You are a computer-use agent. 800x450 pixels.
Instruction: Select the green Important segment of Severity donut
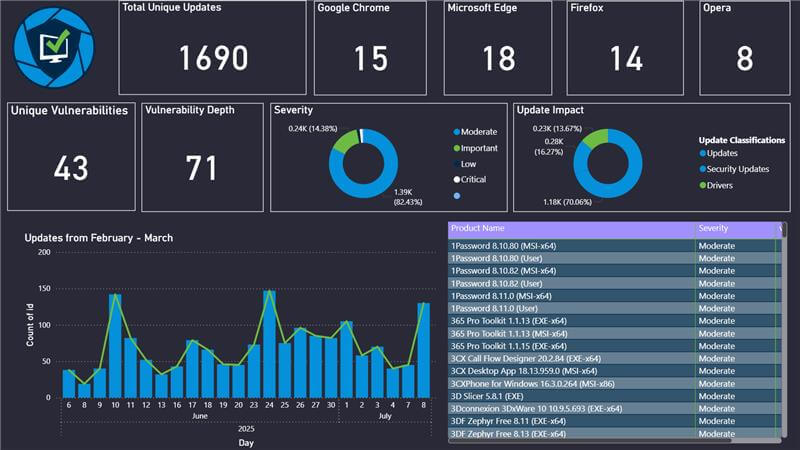344,141
